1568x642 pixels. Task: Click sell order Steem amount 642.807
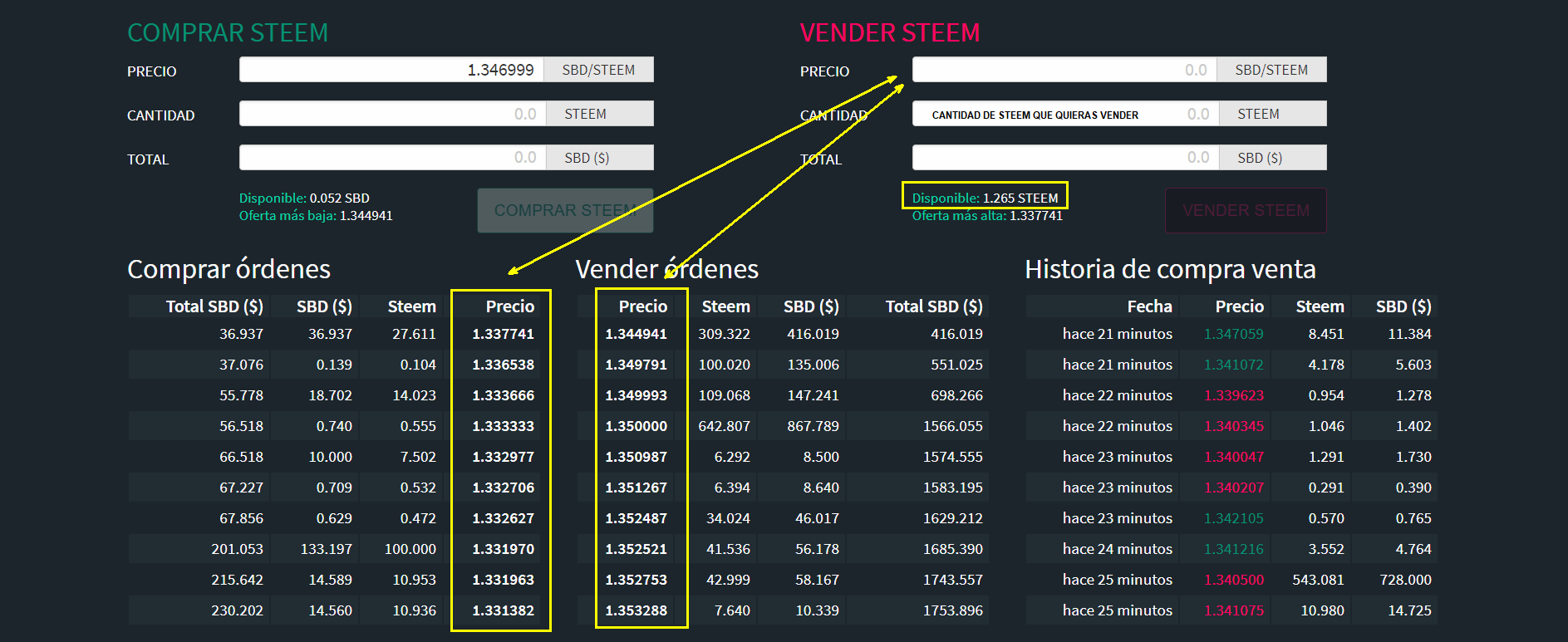(724, 426)
